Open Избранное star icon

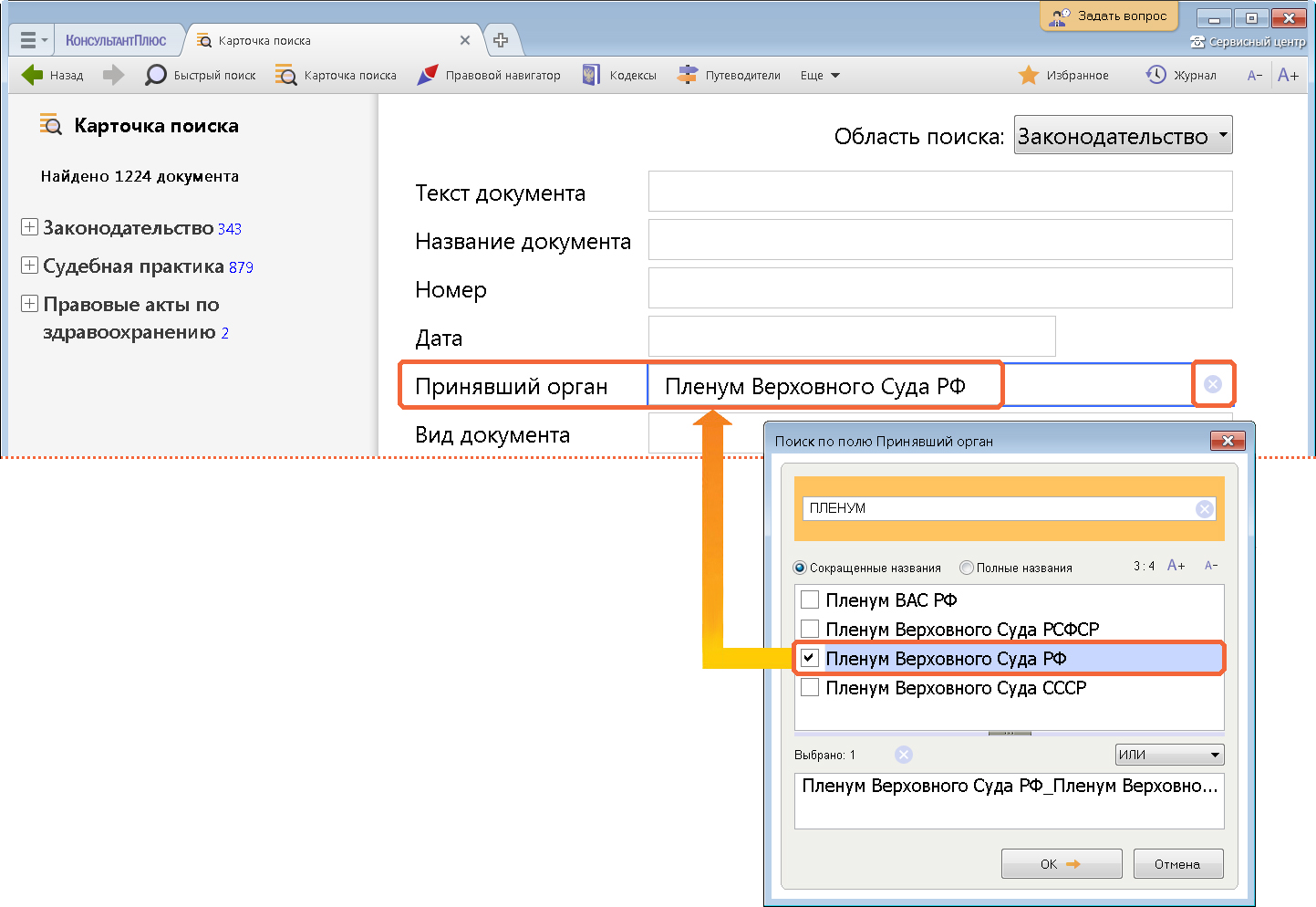[1029, 75]
